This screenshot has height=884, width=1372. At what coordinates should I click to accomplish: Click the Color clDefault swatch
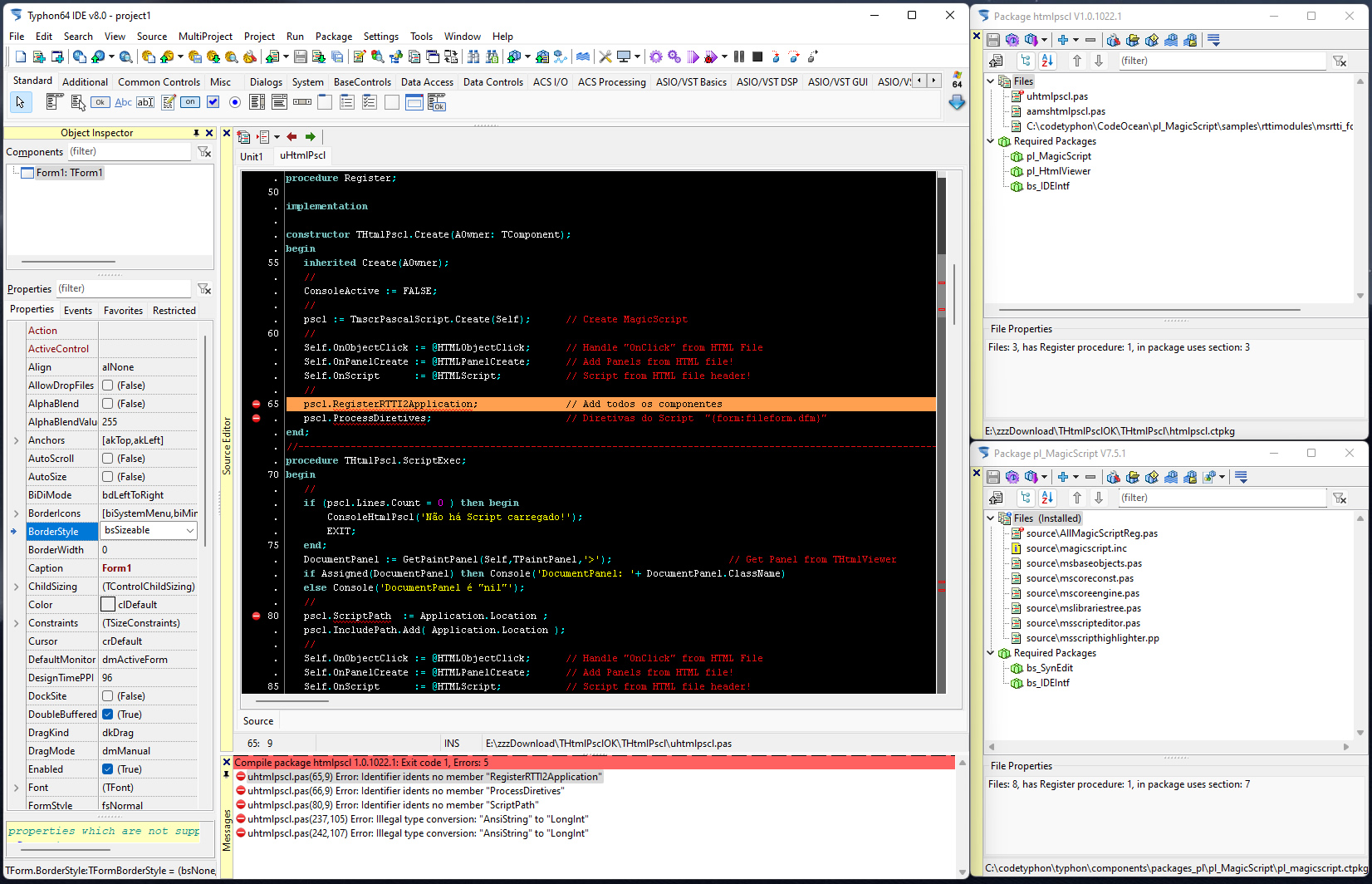tap(108, 605)
